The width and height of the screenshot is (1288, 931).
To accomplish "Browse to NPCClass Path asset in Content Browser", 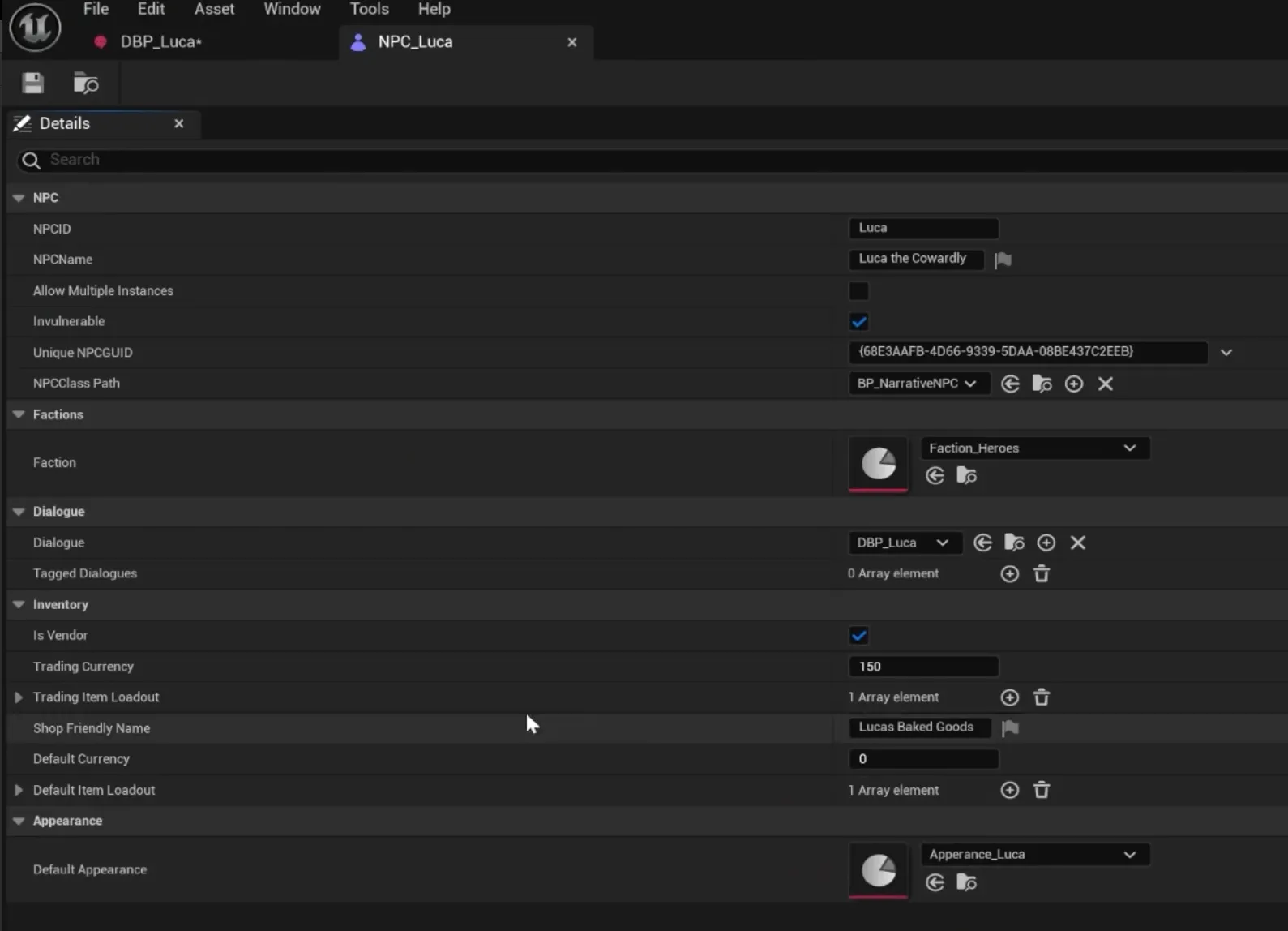I will 1042,384.
